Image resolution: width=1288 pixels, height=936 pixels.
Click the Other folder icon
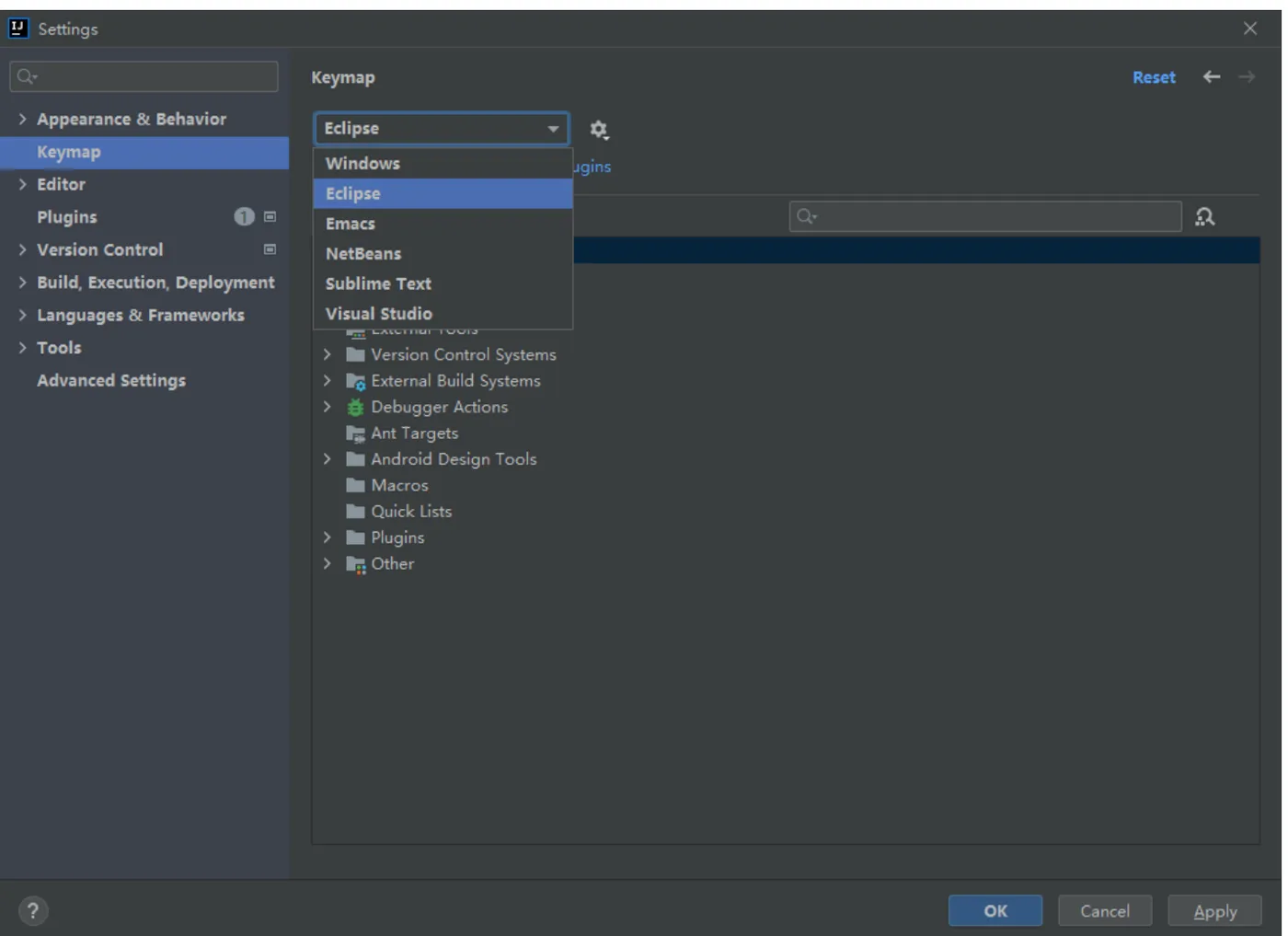click(x=356, y=564)
